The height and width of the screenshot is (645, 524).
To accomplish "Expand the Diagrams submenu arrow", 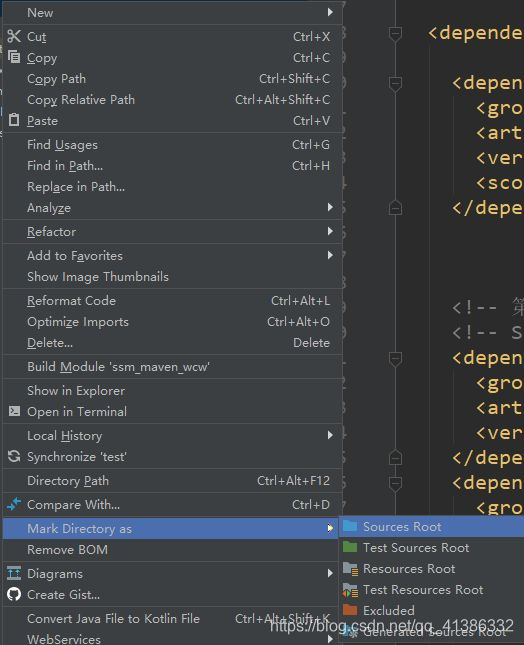I will pyautogui.click(x=330, y=573).
